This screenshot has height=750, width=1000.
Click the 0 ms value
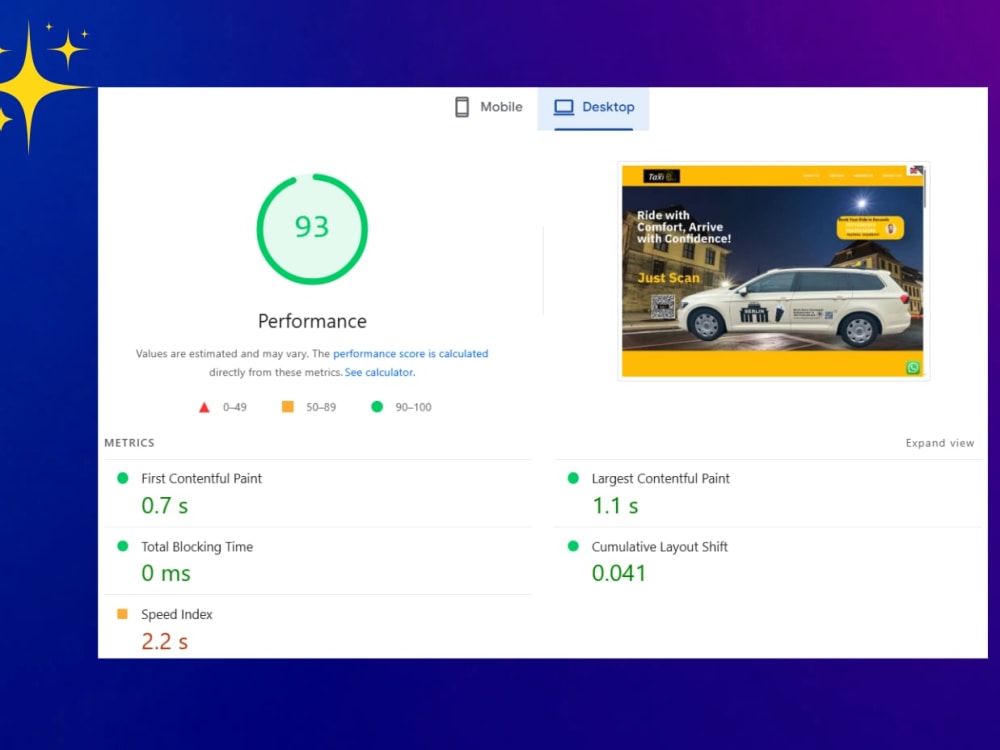pos(166,573)
